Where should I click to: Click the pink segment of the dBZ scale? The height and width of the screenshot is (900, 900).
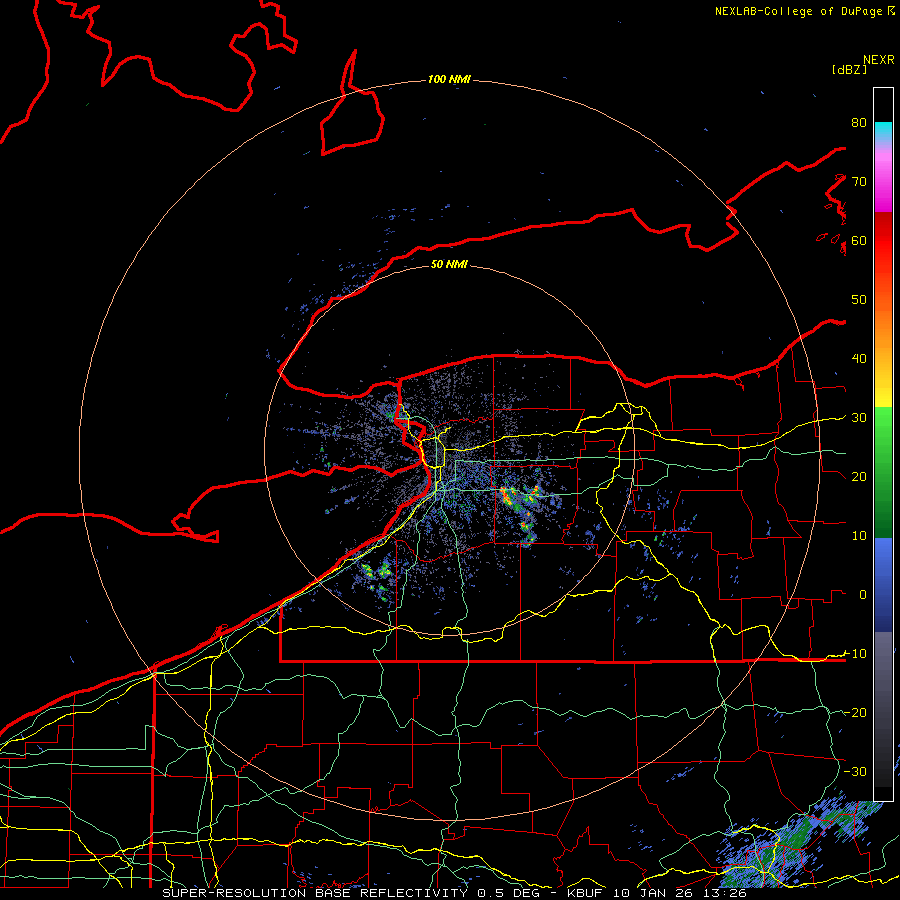(883, 172)
